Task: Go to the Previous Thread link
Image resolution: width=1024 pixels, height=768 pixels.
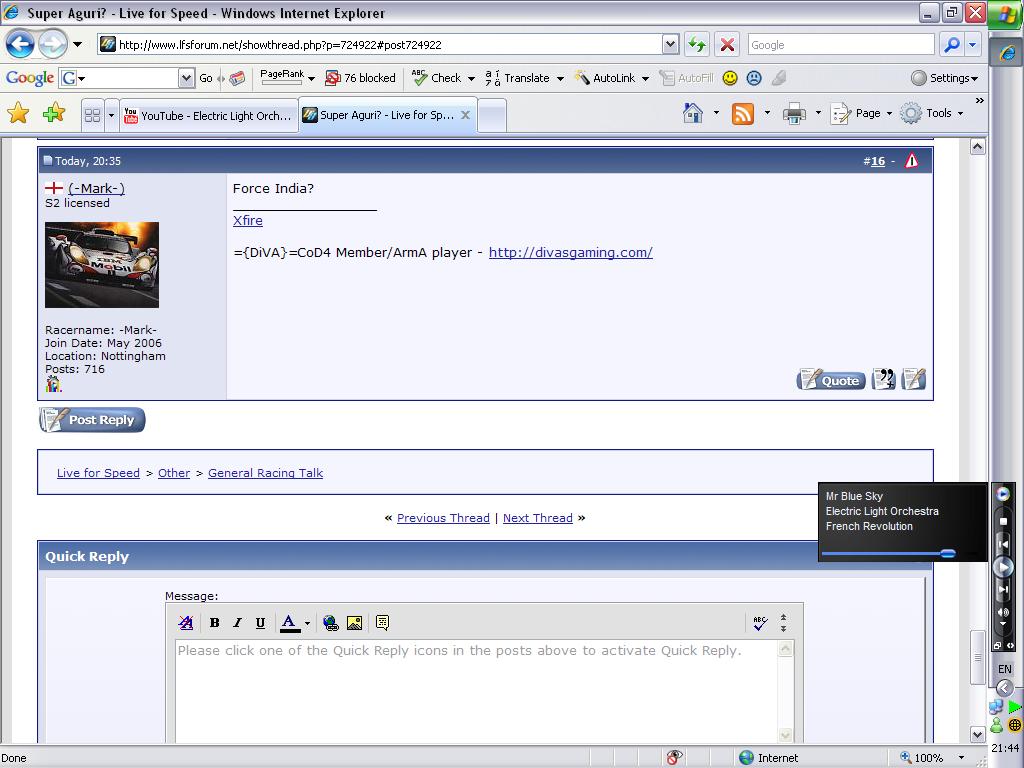Action: click(x=443, y=518)
